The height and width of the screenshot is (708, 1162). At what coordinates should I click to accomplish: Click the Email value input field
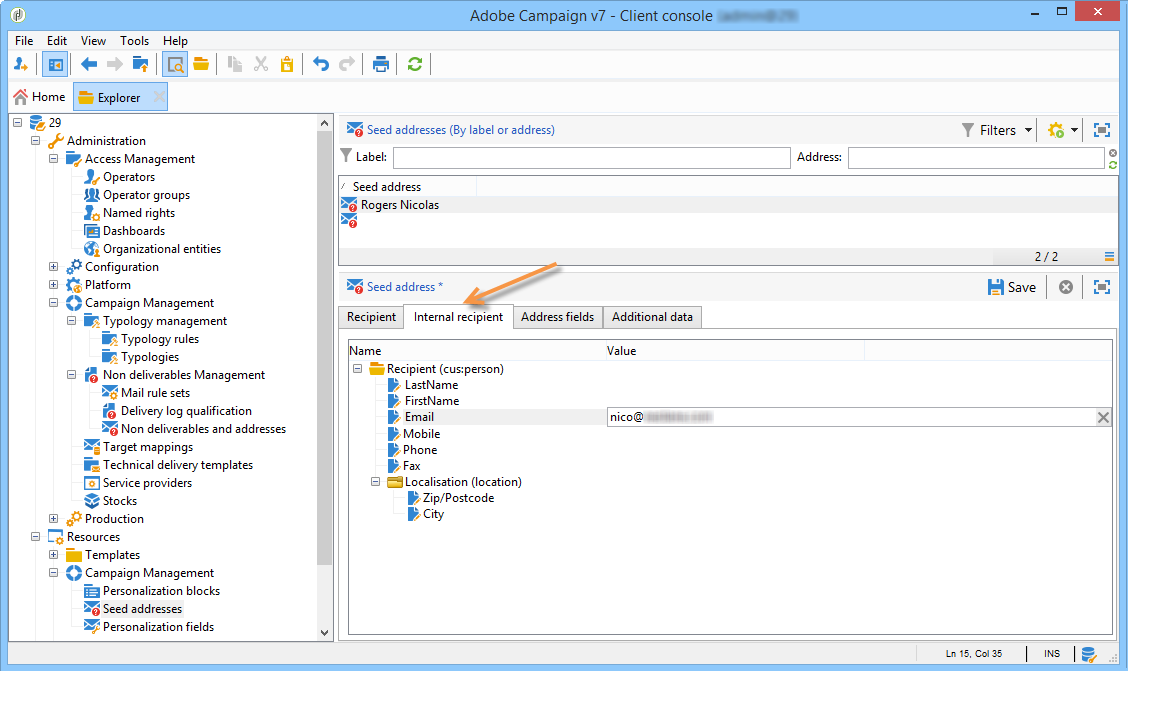(x=851, y=417)
